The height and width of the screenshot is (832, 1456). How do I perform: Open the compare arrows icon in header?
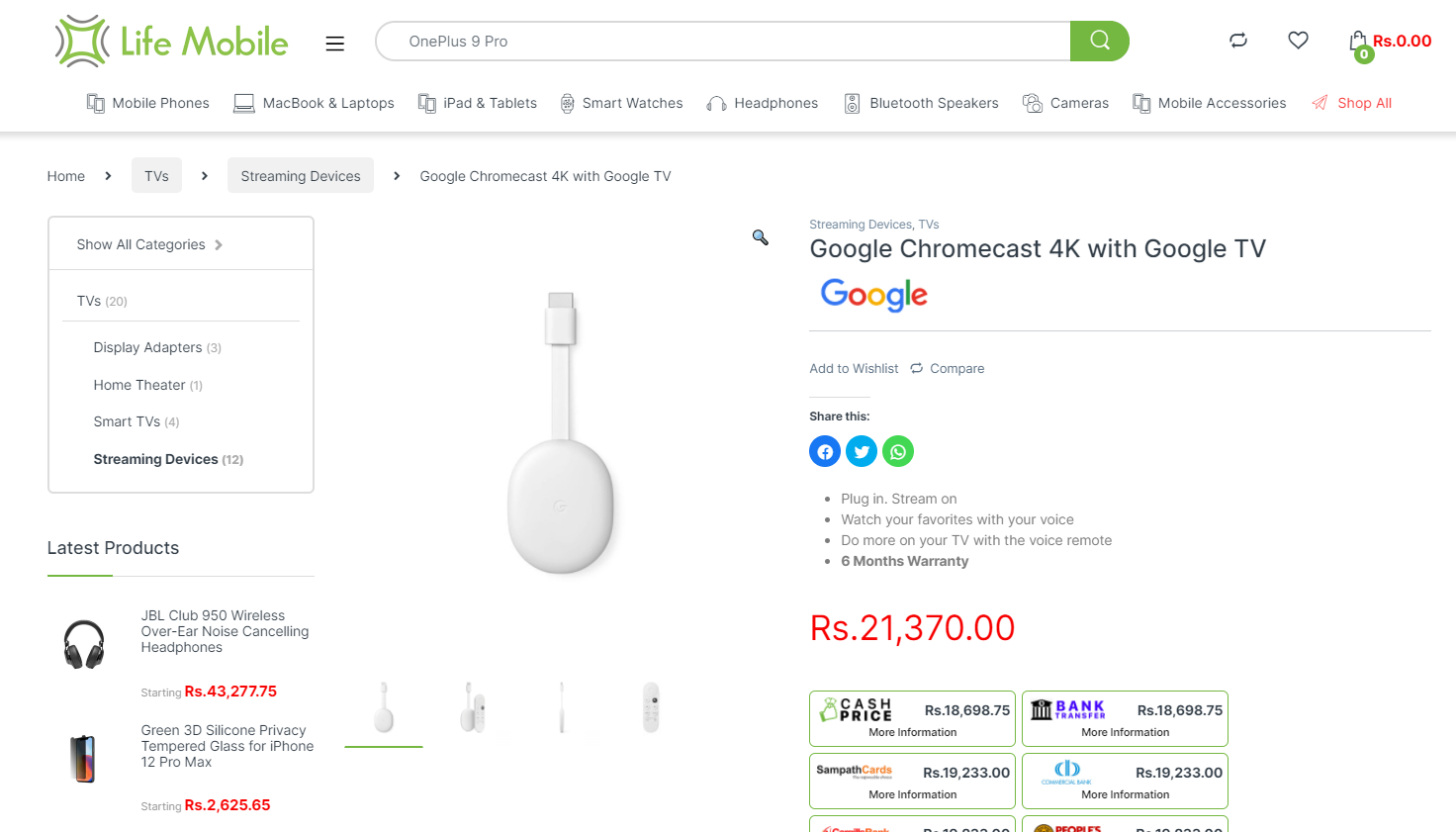coord(1238,41)
